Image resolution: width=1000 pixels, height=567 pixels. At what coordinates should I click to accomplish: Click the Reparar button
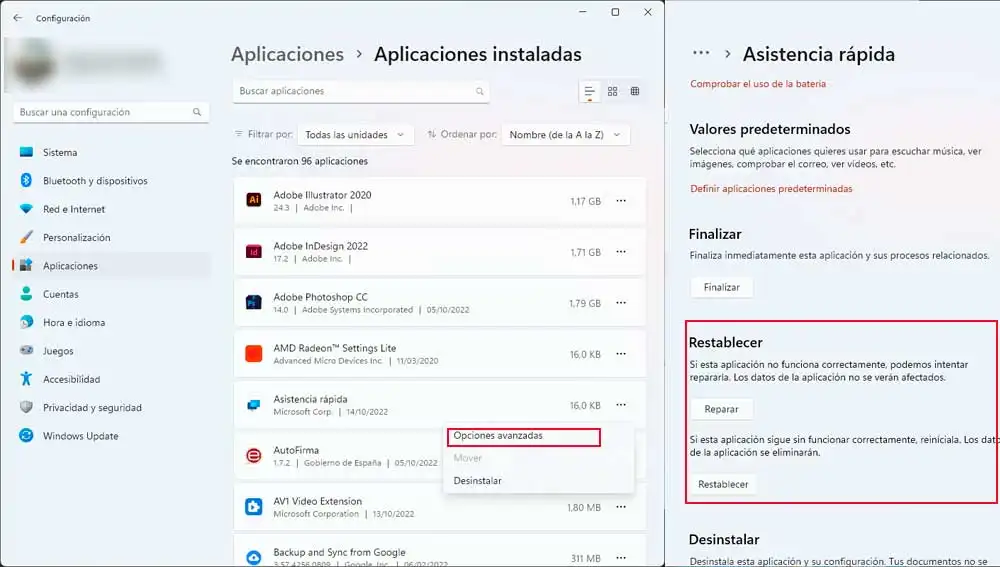click(721, 409)
